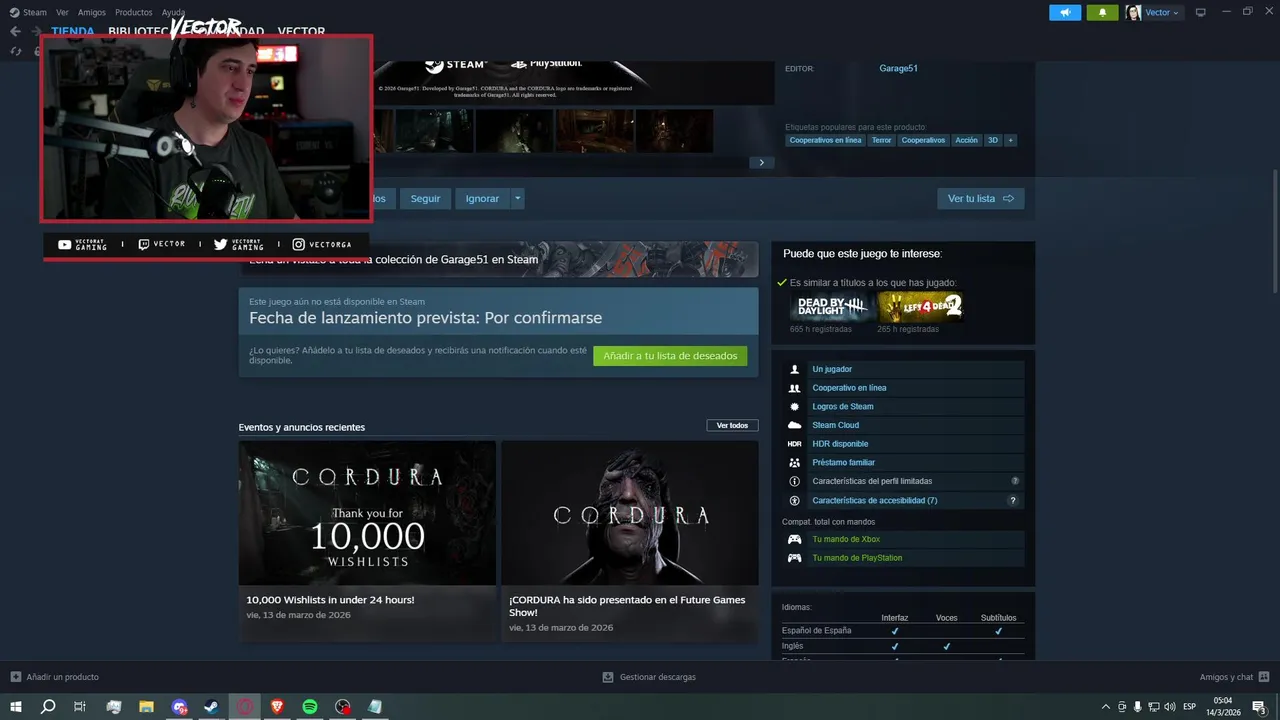This screenshot has width=1280, height=720.
Task: Select the first game screenshot thumbnail
Action: coord(433,131)
